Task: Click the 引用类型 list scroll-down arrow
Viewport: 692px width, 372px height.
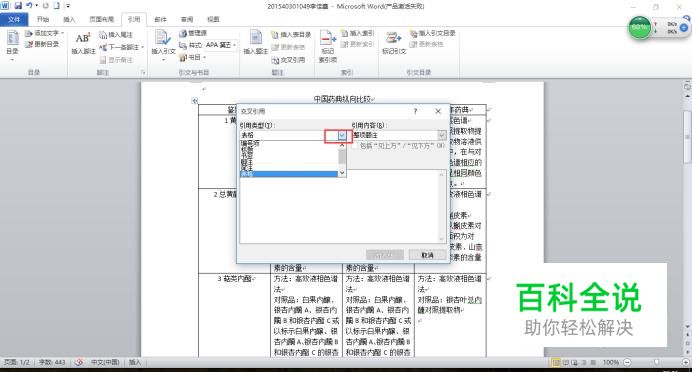Action: click(x=342, y=173)
